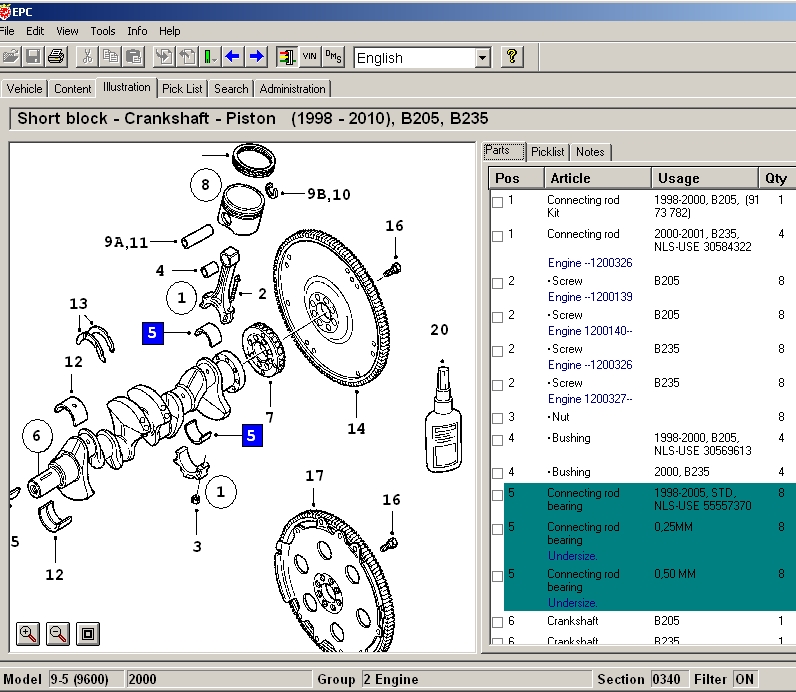Go back with the blue left arrow
The height and width of the screenshot is (692, 796).
pos(233,57)
